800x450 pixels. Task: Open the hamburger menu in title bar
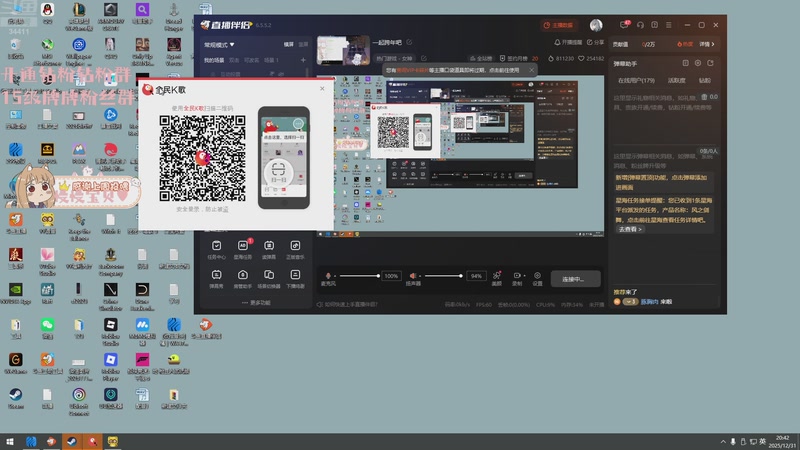coord(668,24)
